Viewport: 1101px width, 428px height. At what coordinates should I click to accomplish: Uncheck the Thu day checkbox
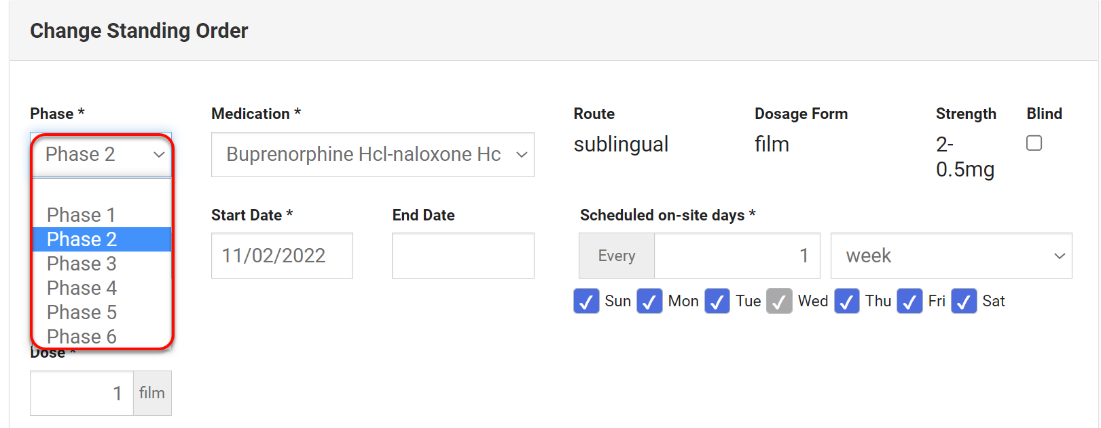point(848,301)
